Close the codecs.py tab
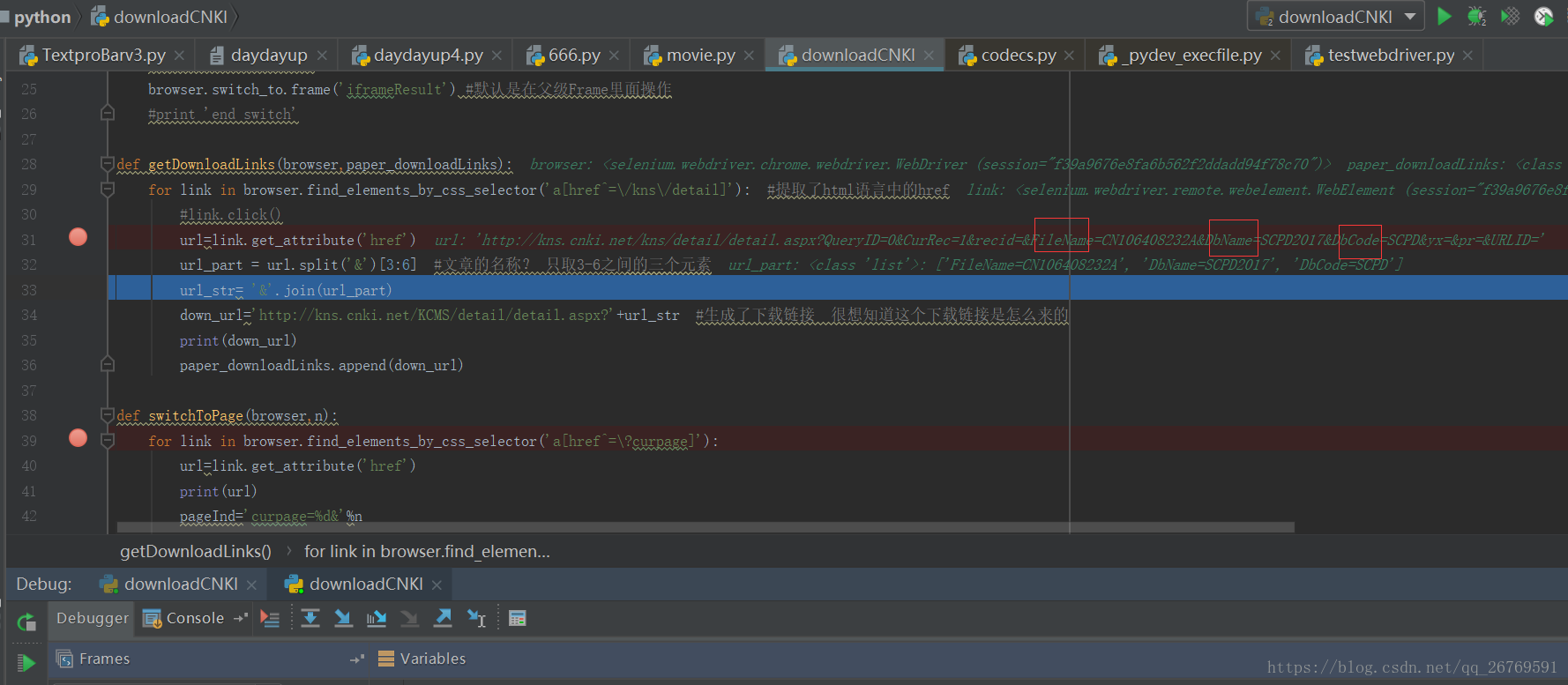This screenshot has width=1568, height=685. (x=1069, y=56)
